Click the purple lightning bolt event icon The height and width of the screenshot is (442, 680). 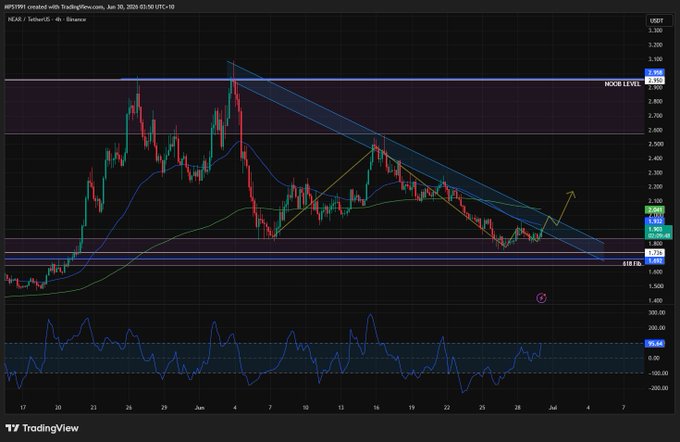(541, 298)
